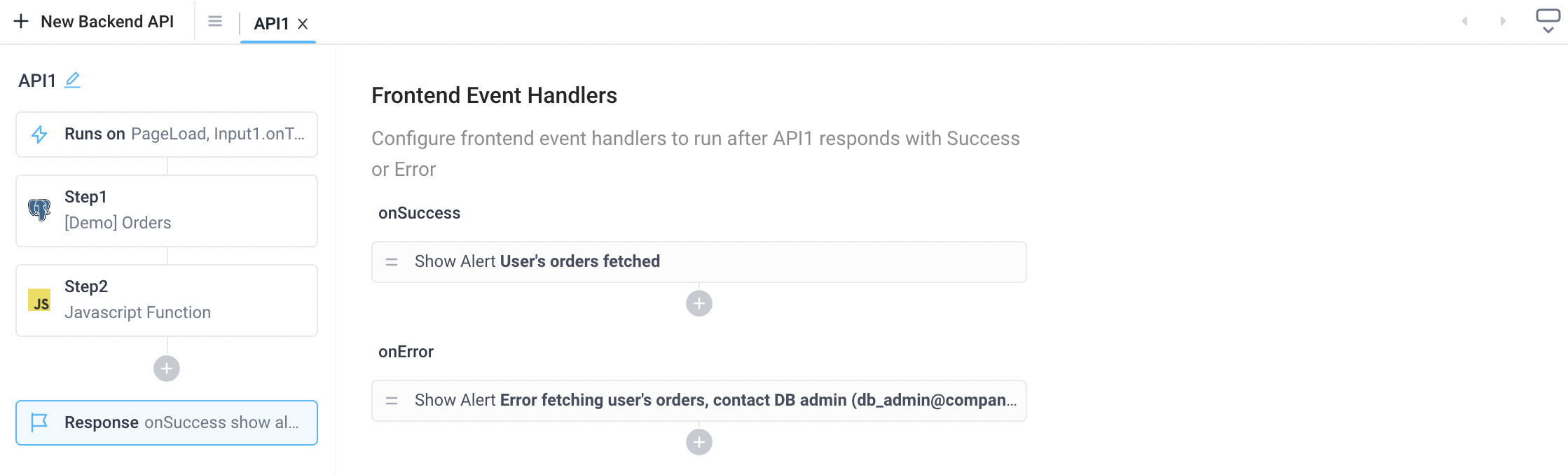Click the PostgreSQL icon on Step1
1568x475 pixels.
tap(39, 209)
